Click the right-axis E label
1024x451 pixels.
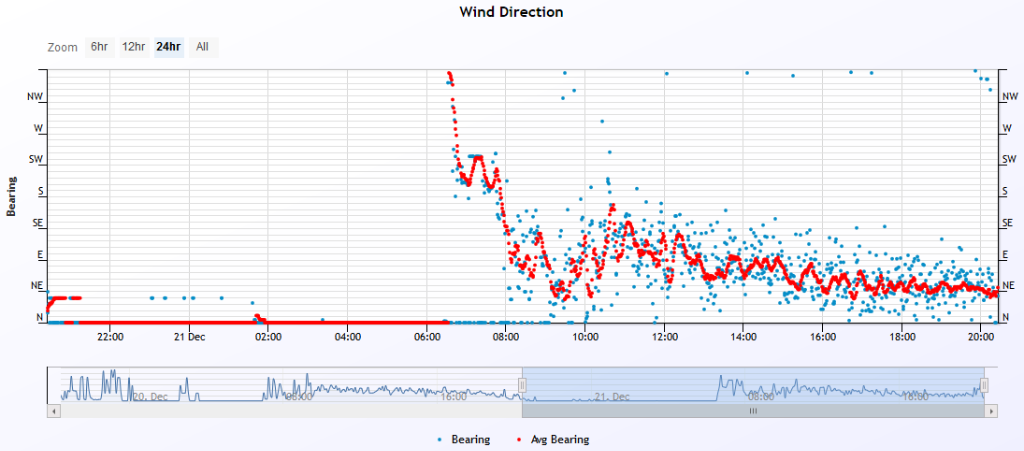1005,255
